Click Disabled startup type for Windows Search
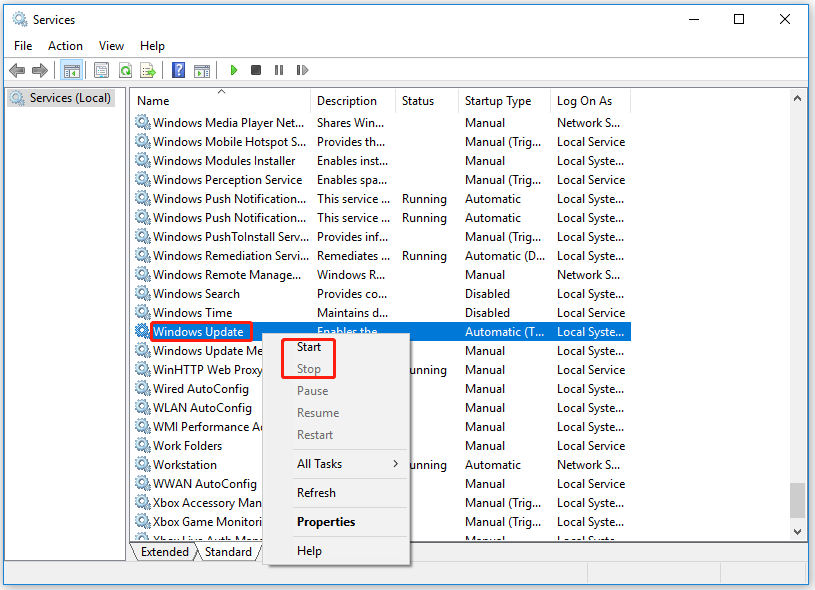Screen dimensions: 815x590 coord(487,294)
